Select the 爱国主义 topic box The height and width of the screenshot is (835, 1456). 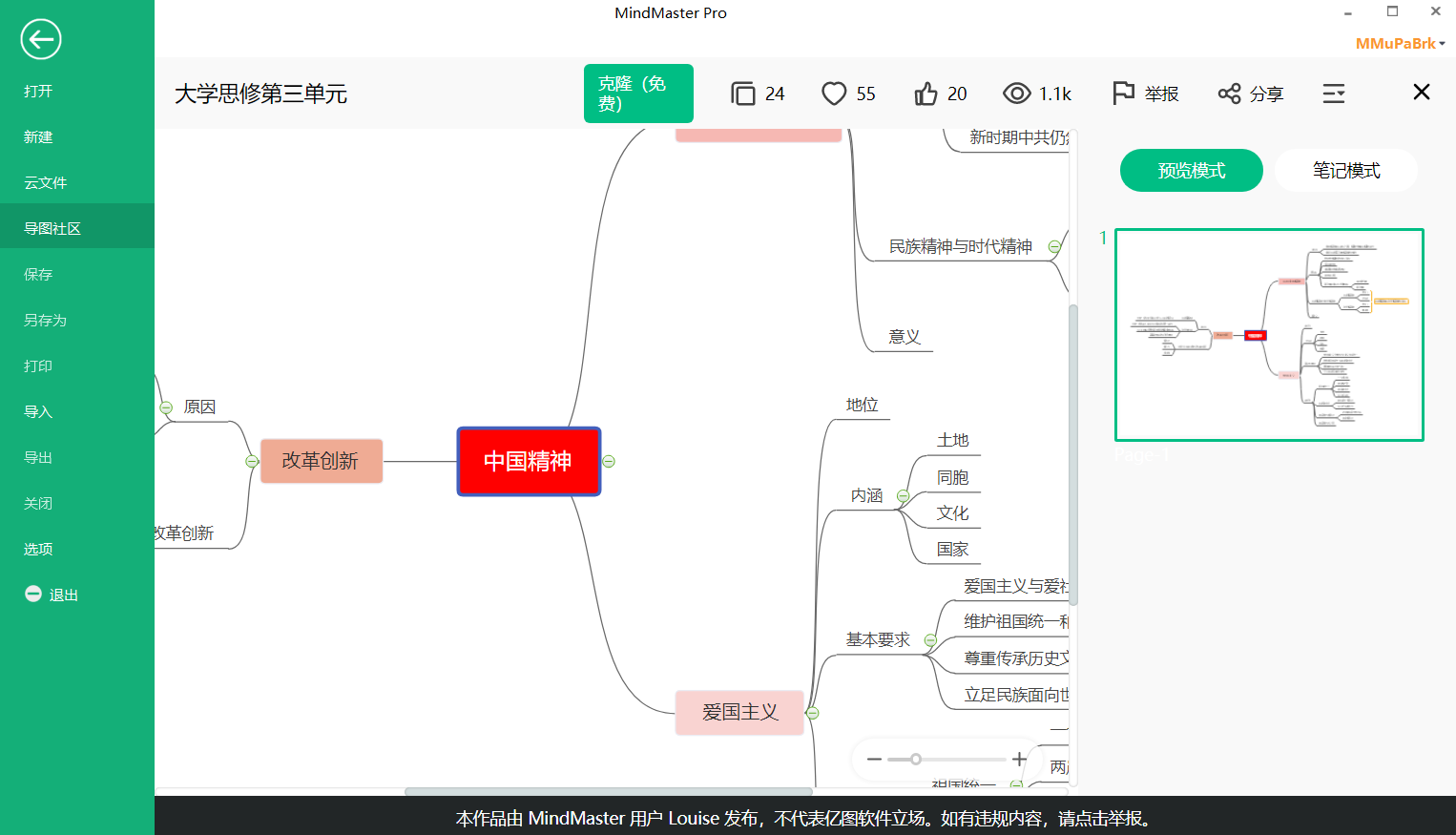(739, 713)
